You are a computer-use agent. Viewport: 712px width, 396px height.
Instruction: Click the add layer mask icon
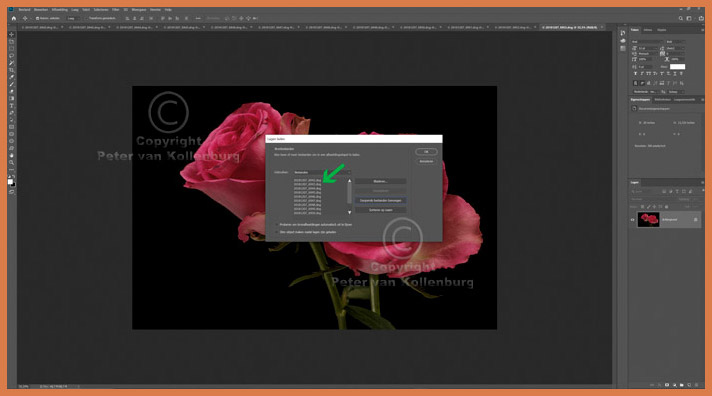coord(667,385)
